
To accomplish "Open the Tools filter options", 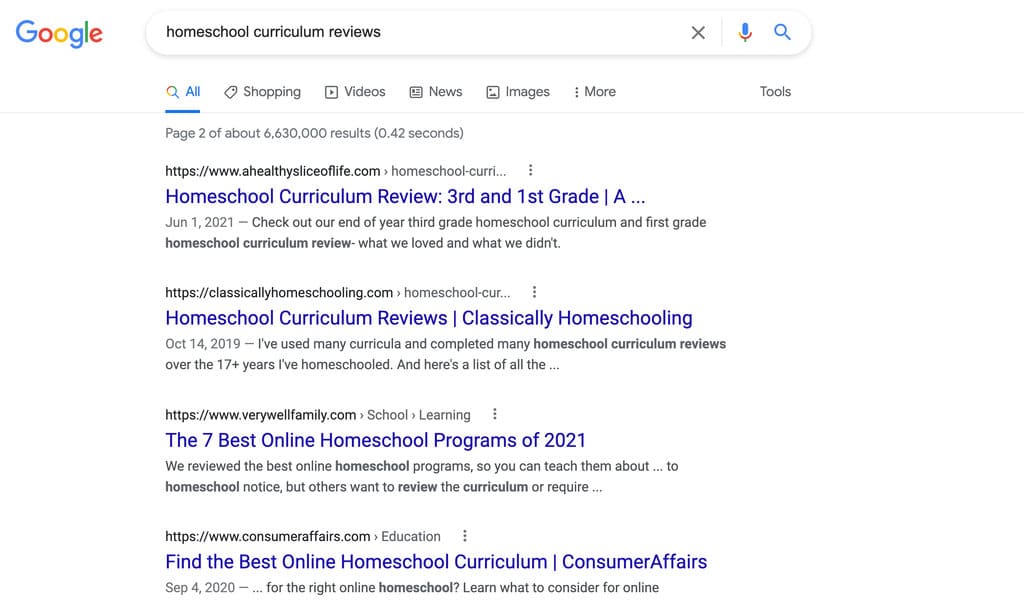I will pyautogui.click(x=775, y=92).
